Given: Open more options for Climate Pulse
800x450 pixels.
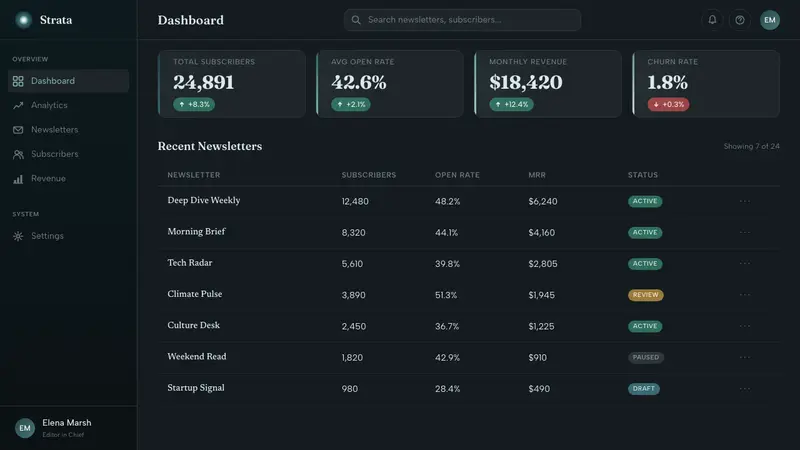Looking at the screenshot, I should 745,294.
